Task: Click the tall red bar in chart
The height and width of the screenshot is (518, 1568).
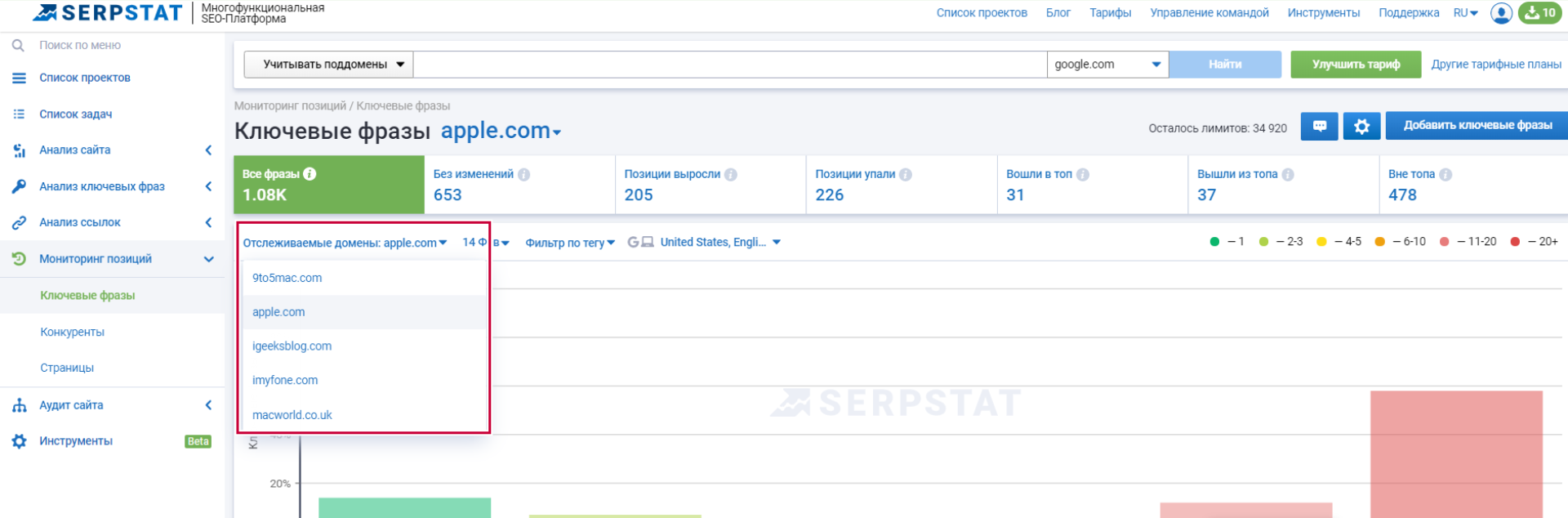Action: [1455, 453]
